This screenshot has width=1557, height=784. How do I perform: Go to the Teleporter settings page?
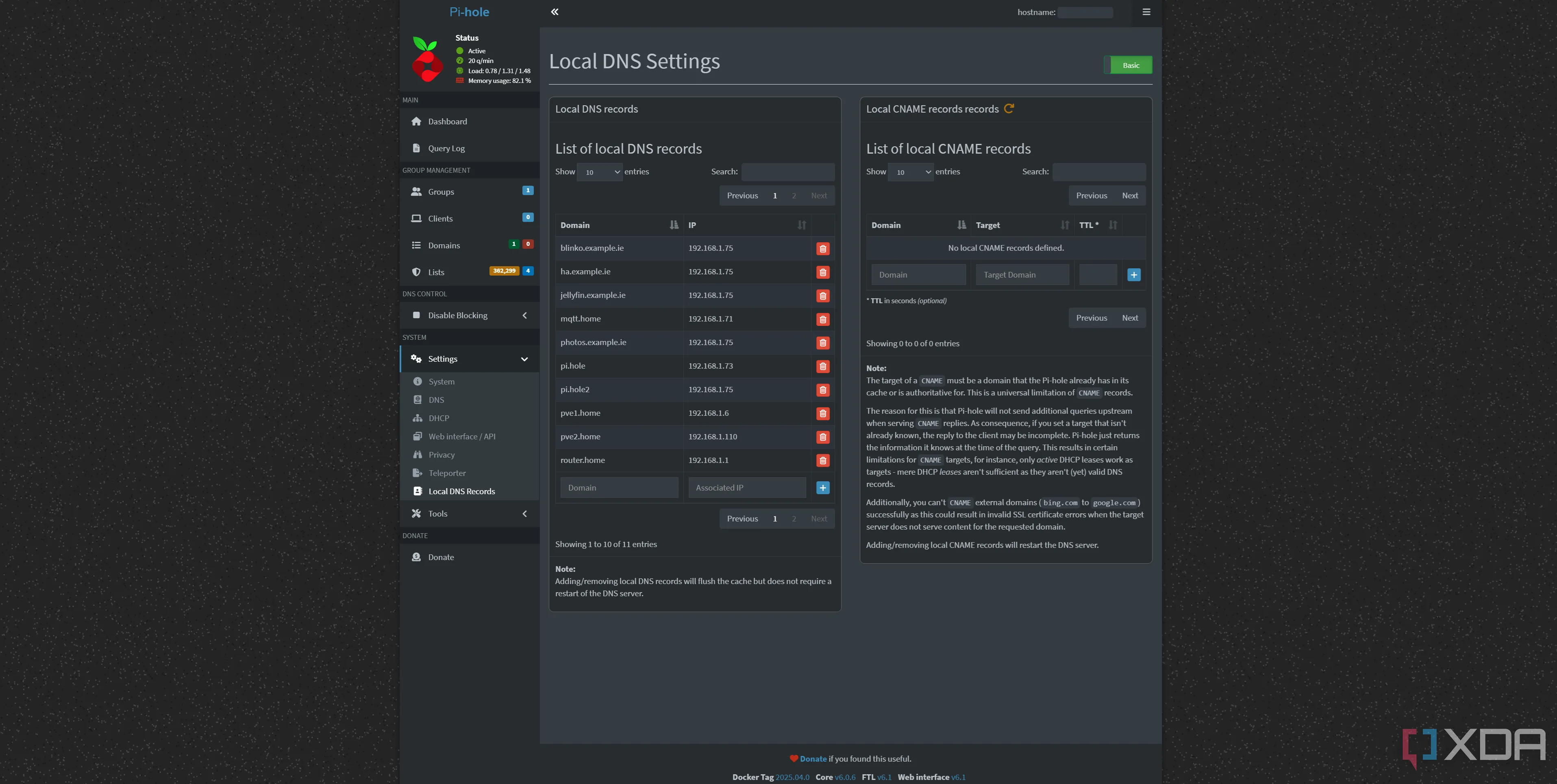tap(447, 473)
